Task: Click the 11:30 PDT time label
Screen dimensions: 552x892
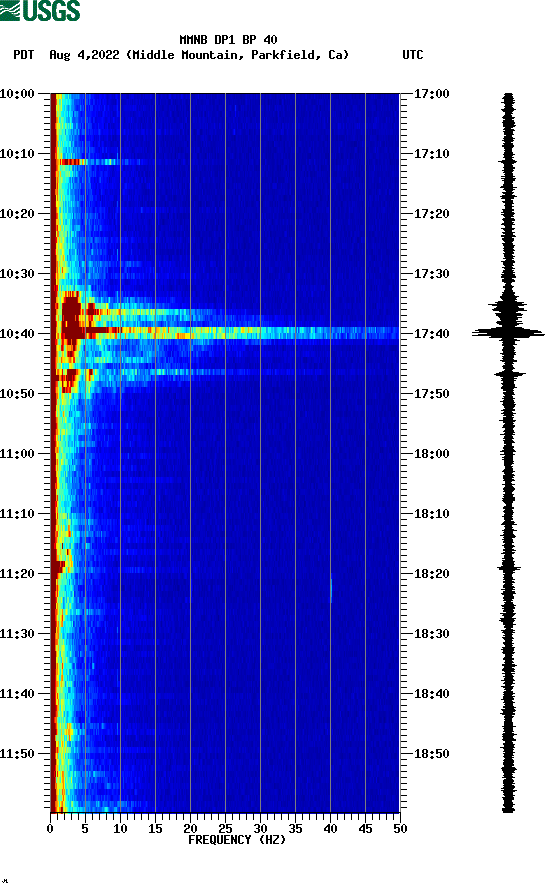Action: pyautogui.click(x=17, y=634)
